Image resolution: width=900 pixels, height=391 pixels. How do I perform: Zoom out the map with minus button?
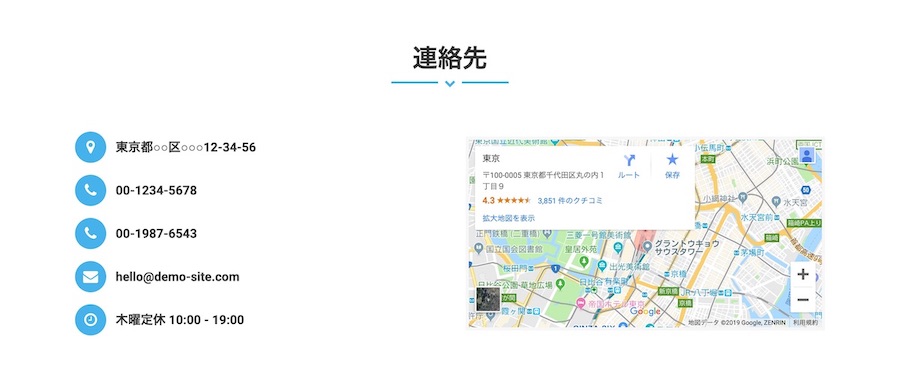(x=803, y=300)
